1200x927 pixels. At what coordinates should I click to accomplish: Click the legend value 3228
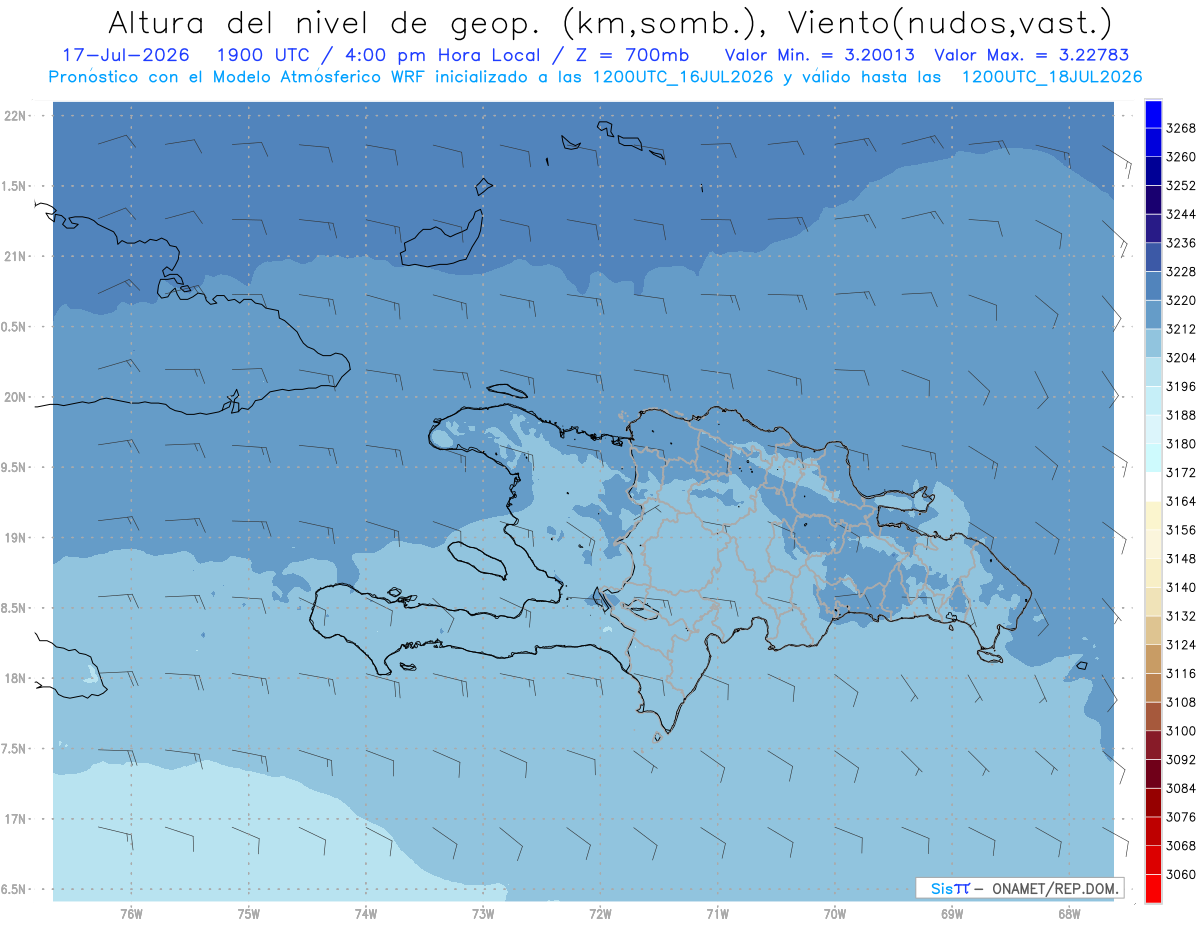[1181, 272]
